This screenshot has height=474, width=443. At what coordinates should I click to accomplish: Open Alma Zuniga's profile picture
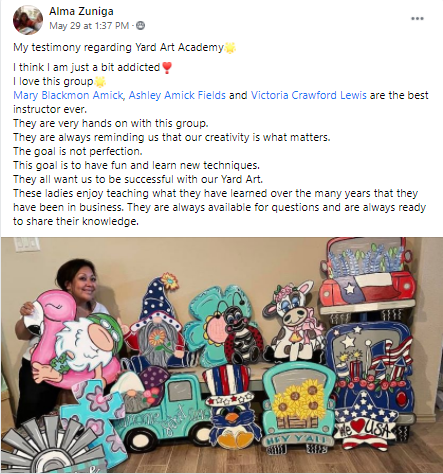[28, 20]
